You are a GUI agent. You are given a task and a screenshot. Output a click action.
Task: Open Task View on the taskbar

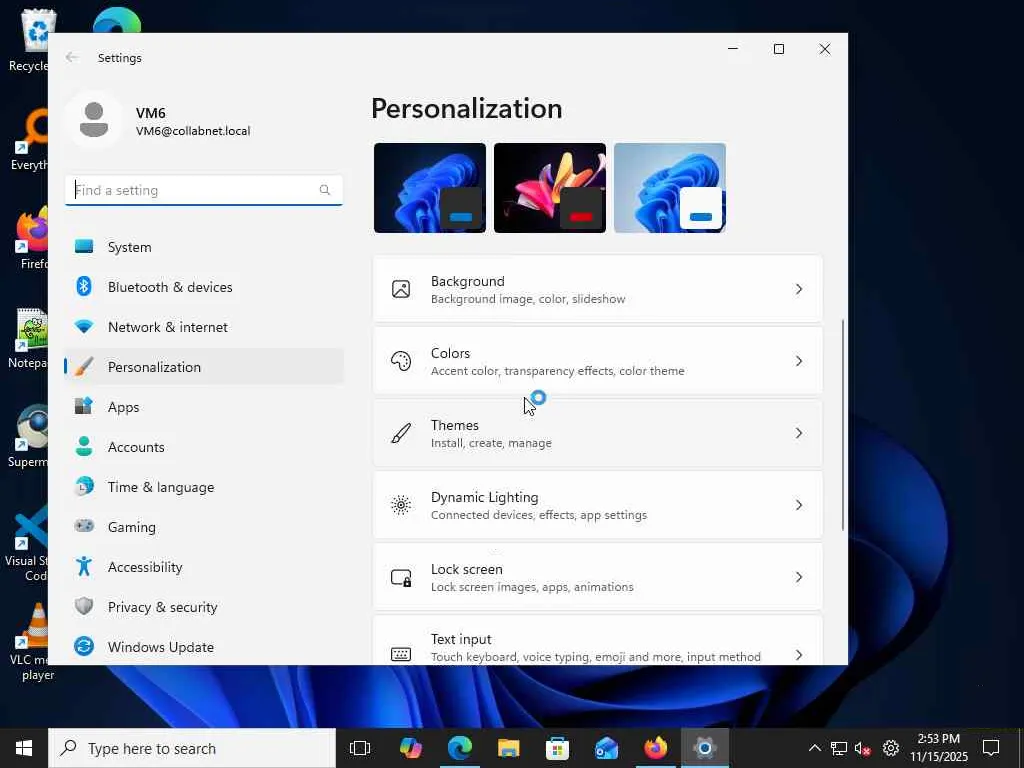[360, 748]
